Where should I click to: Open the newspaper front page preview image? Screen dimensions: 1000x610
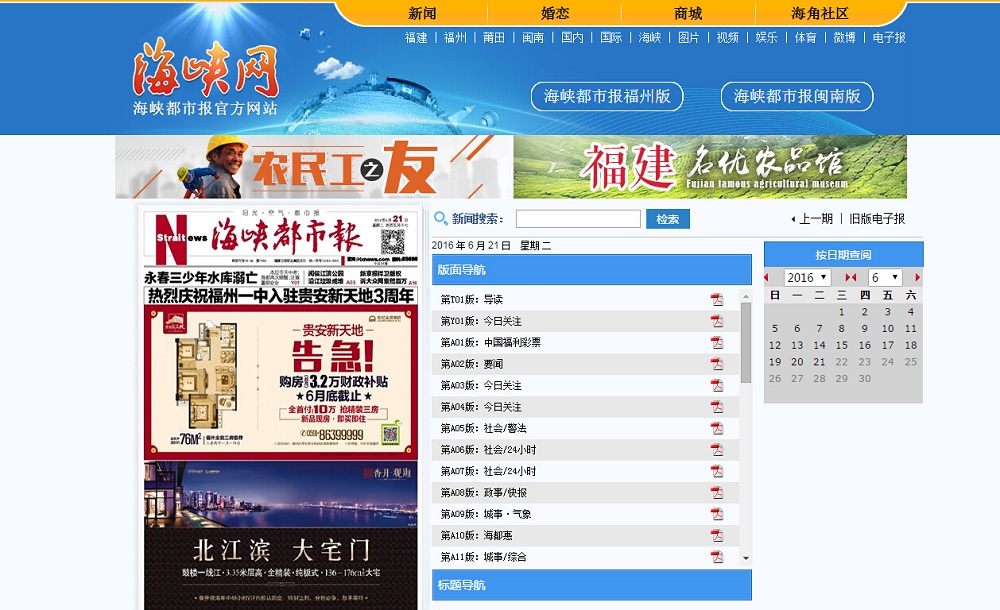[x=281, y=408]
